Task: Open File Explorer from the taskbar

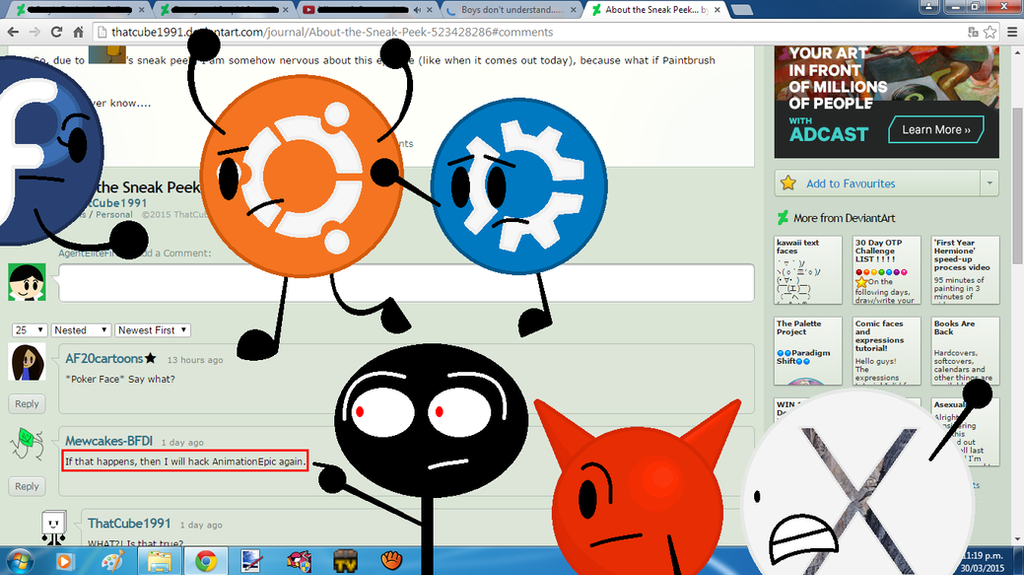Action: point(159,561)
